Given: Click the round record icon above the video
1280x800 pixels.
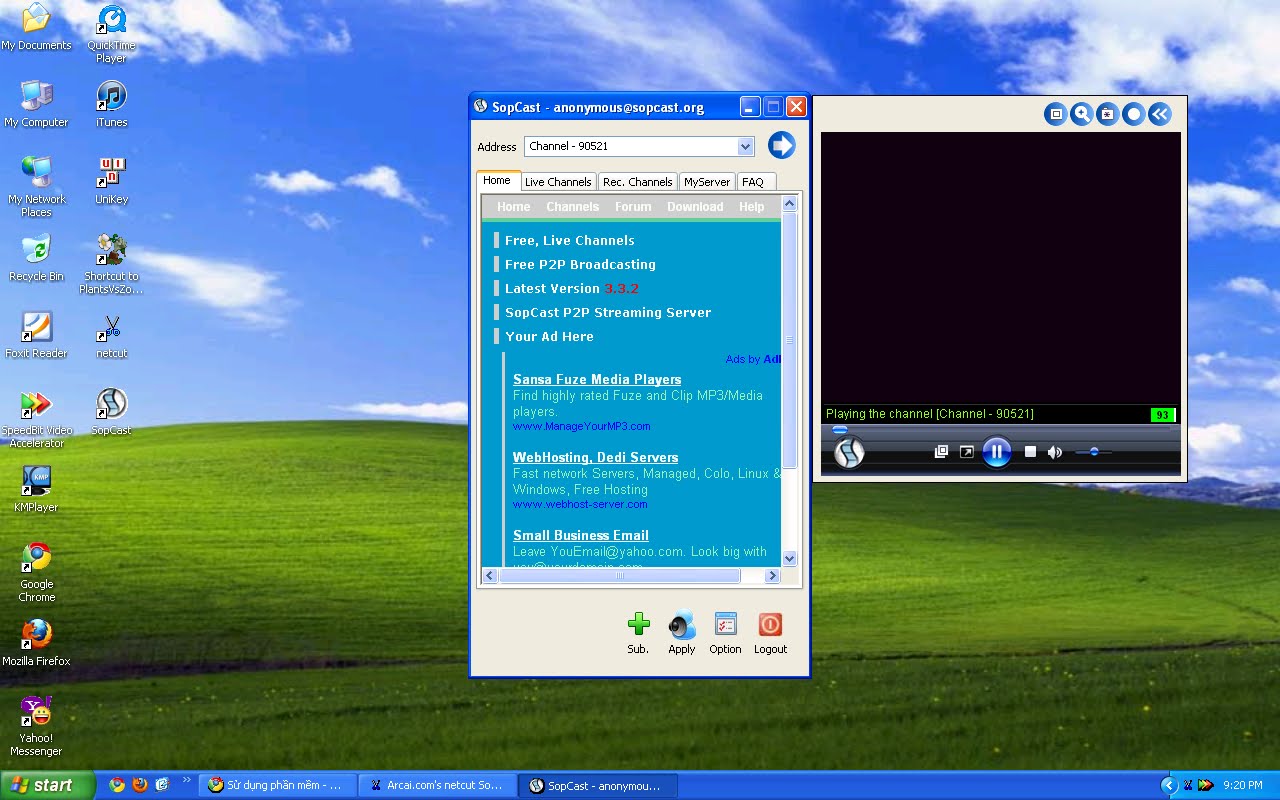Looking at the screenshot, I should tap(1133, 114).
